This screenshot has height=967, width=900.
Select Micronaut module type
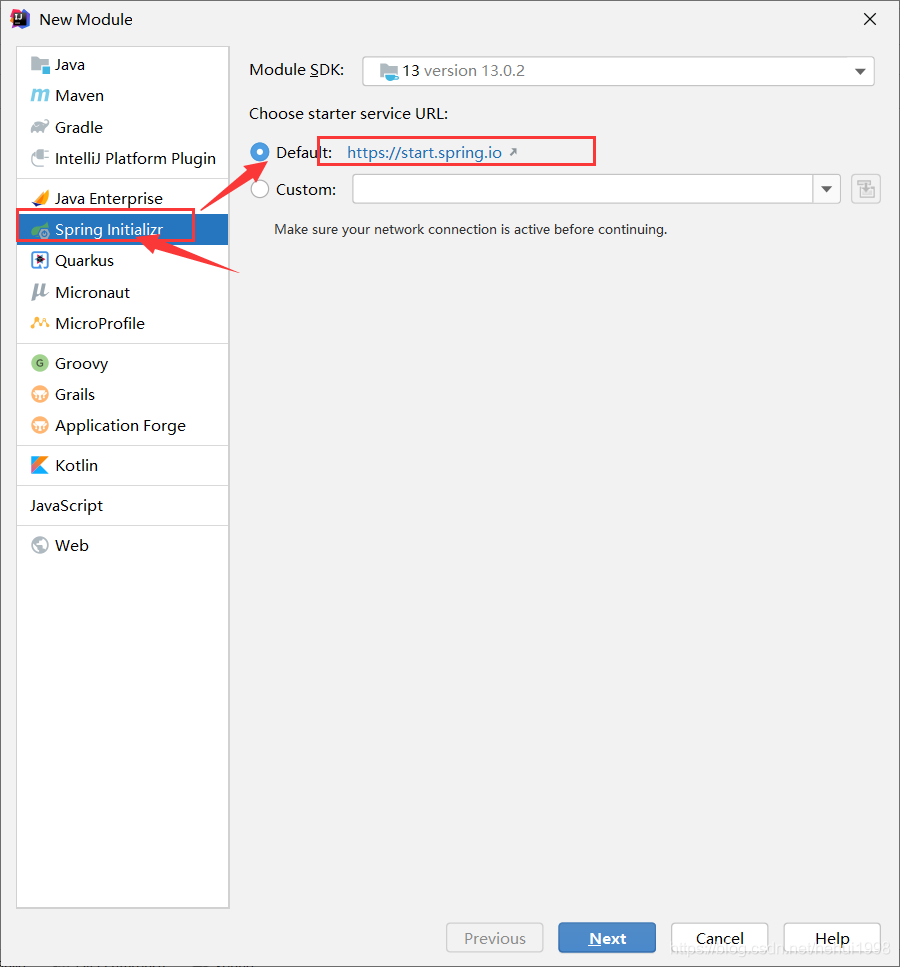click(123, 292)
